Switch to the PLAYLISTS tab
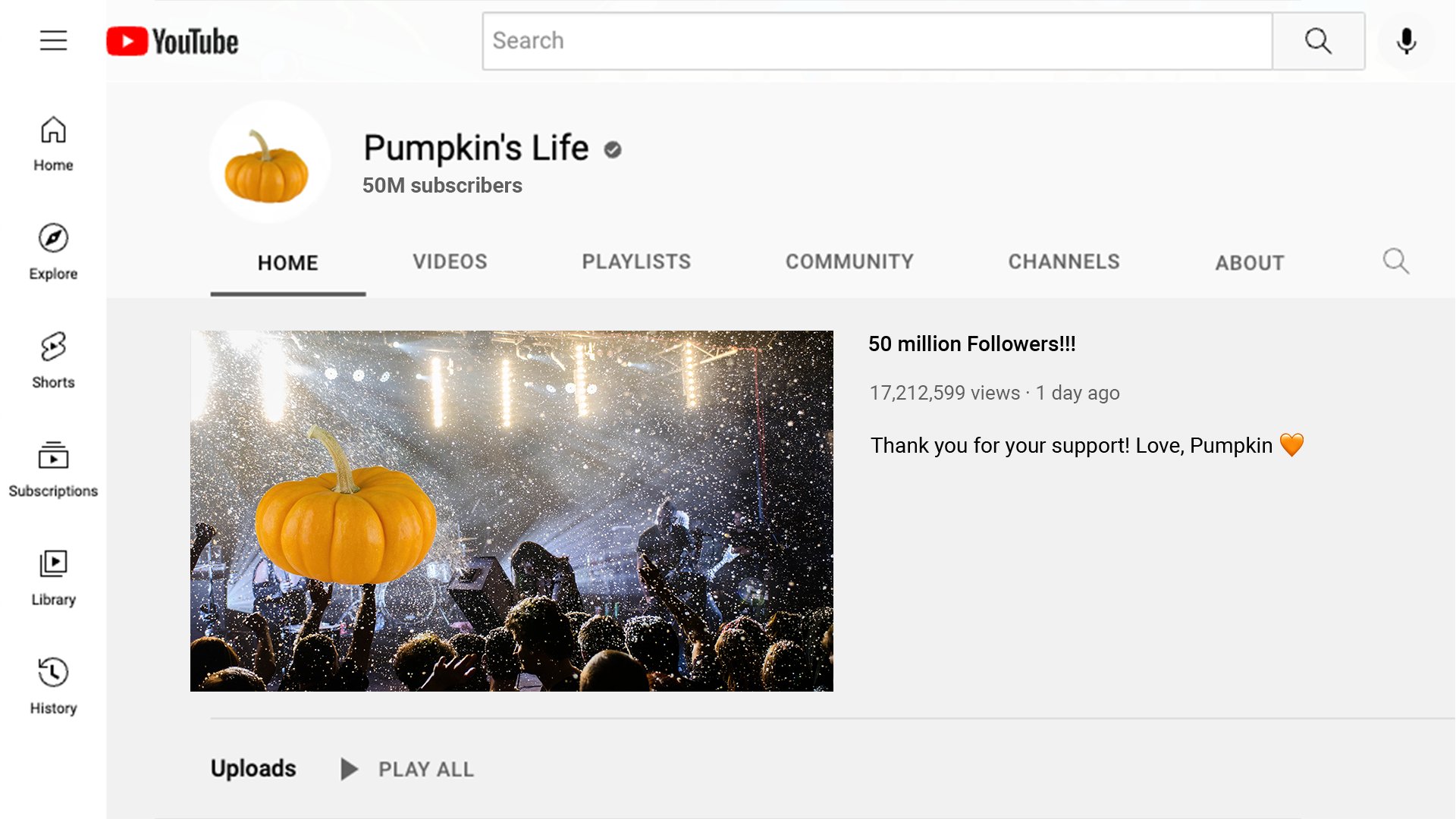The height and width of the screenshot is (819, 1456). coord(636,262)
